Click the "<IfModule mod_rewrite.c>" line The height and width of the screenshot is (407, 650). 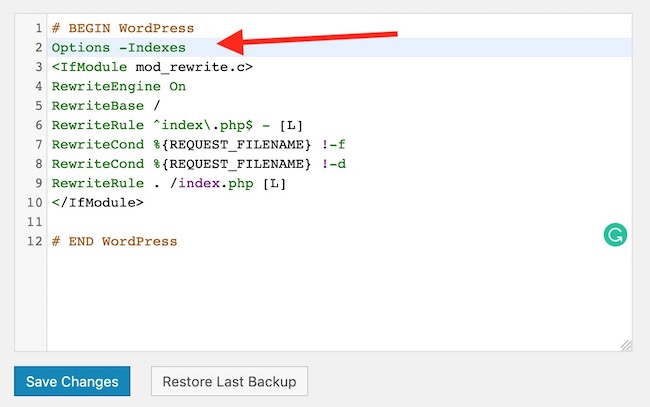coord(152,67)
